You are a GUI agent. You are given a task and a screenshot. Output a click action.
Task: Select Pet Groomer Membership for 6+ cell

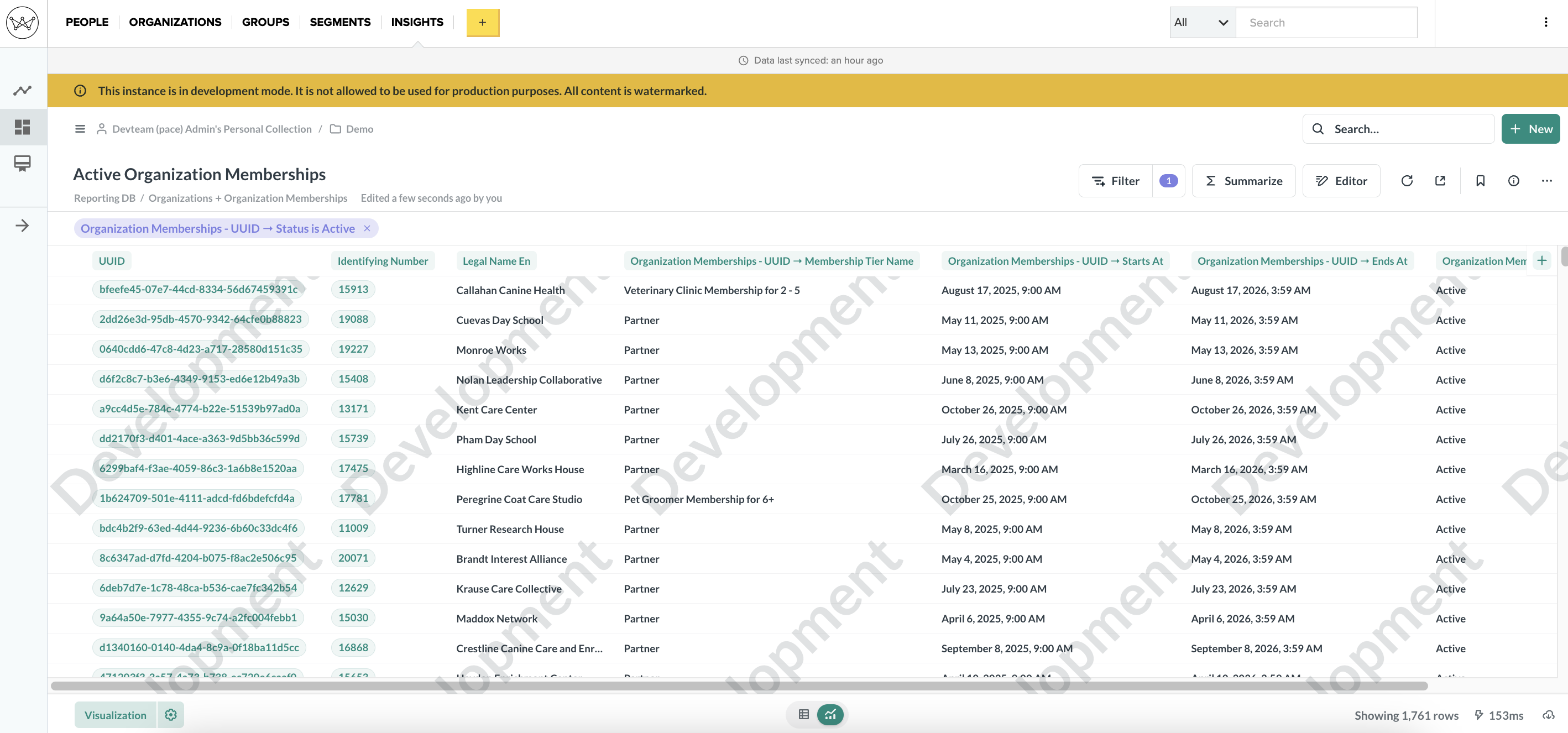[699, 499]
